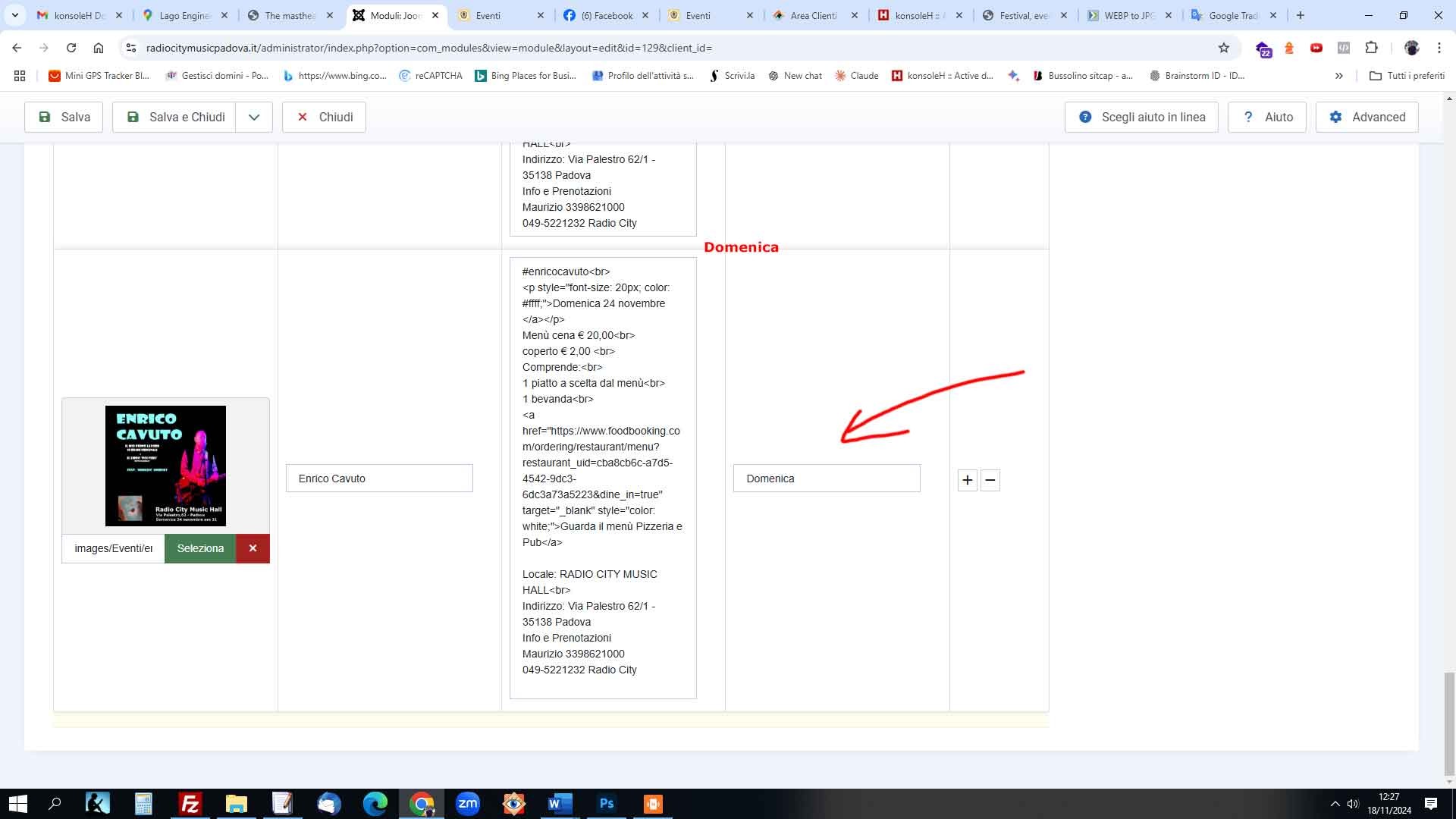This screenshot has width=1456, height=819.
Task: Open tab search dropdown arrow
Action: tap(15, 15)
